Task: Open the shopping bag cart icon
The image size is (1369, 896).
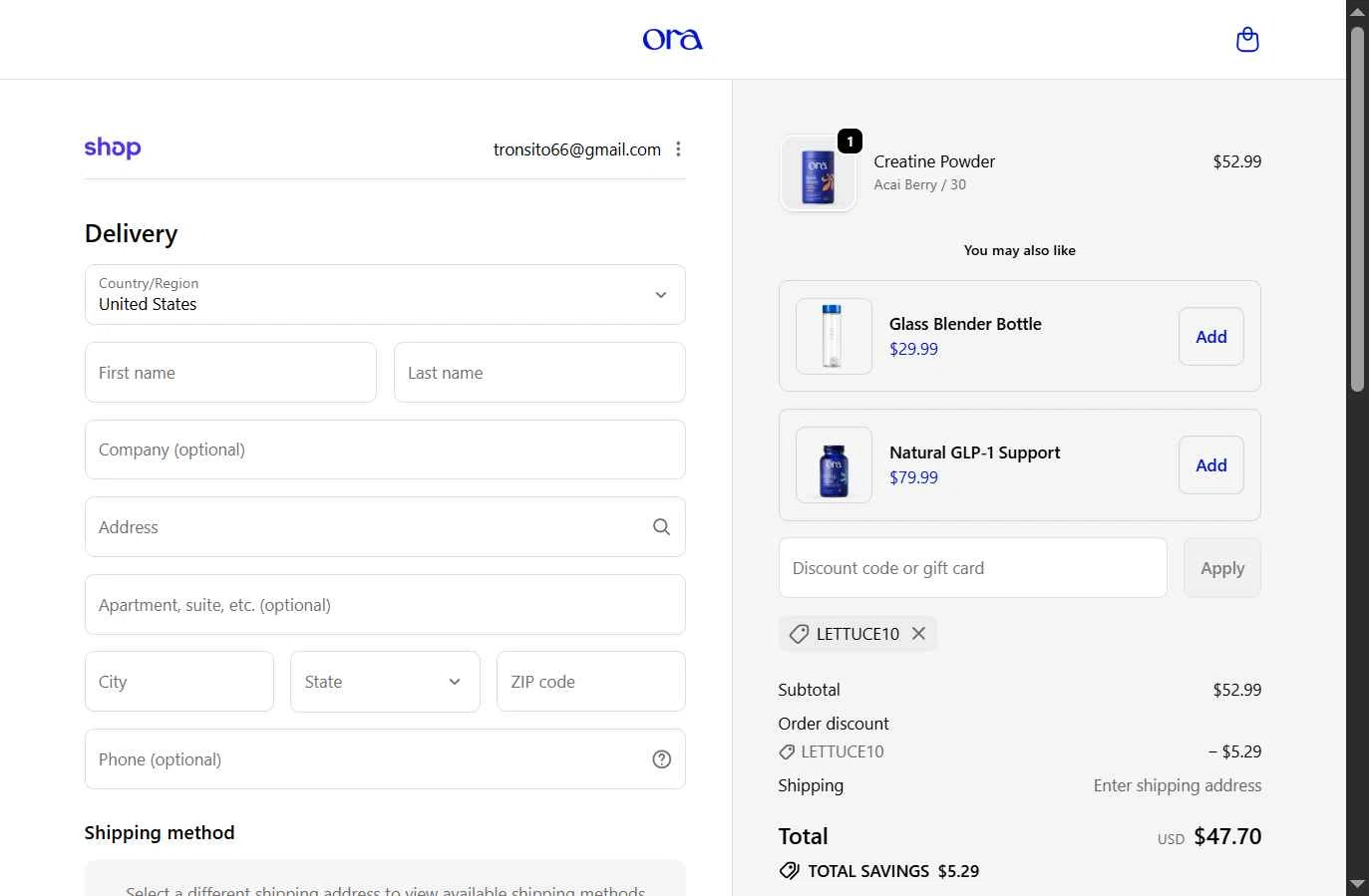Action: click(x=1247, y=40)
